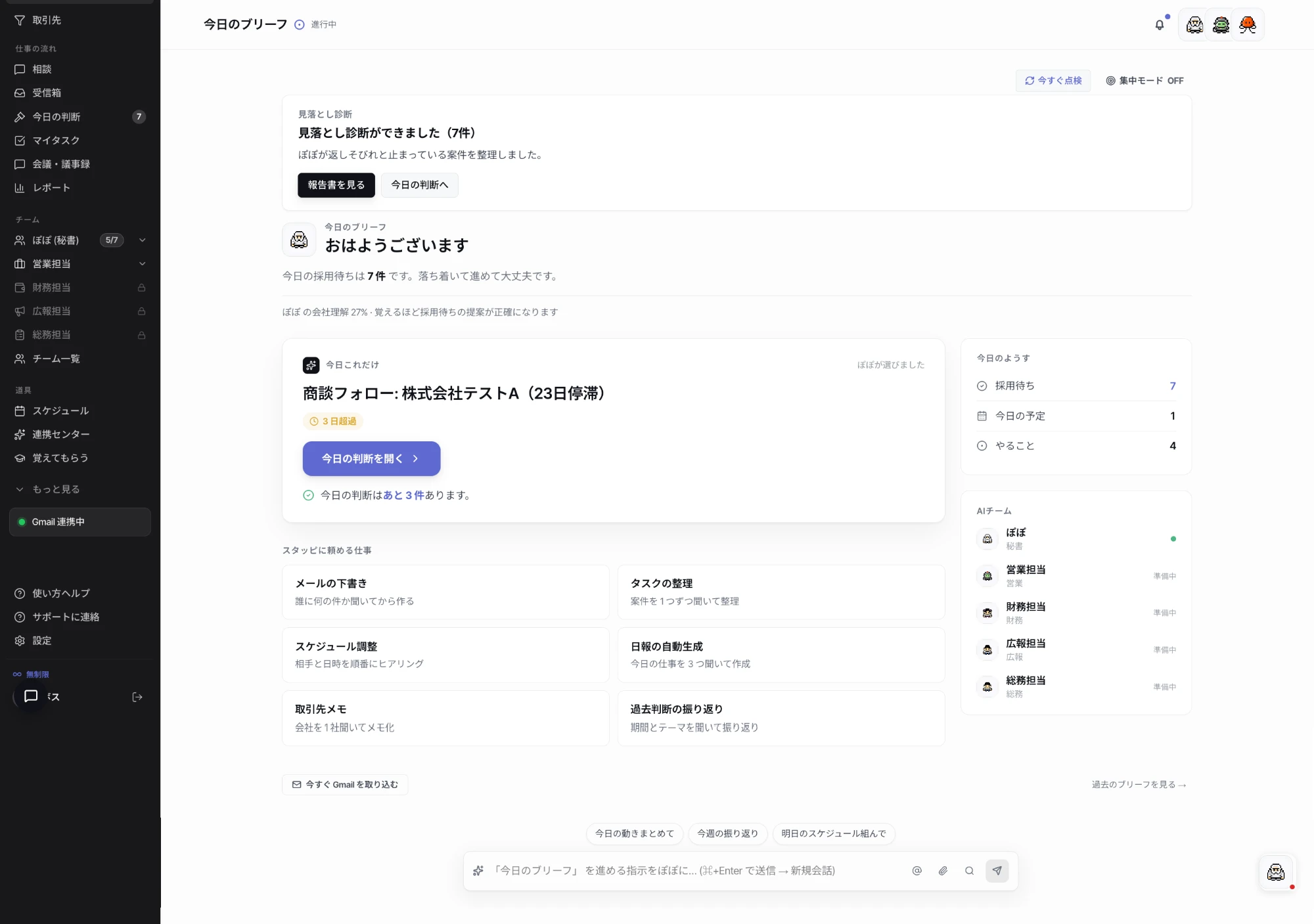Click 総務担当 avatar in AIチーム list
This screenshot has height=924, width=1314.
pyautogui.click(x=987, y=686)
